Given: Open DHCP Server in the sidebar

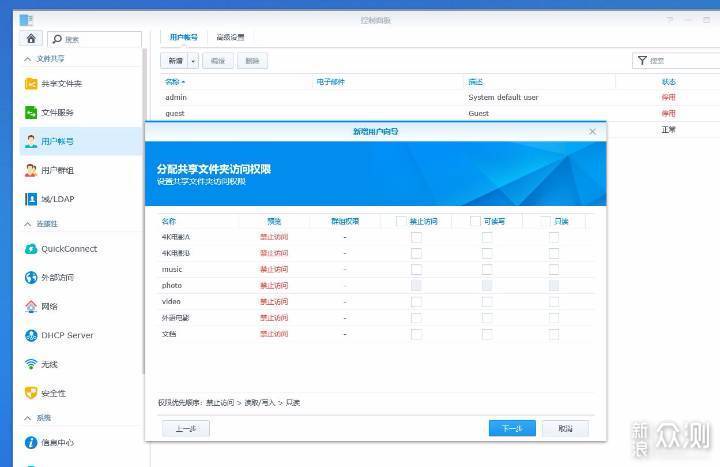Looking at the screenshot, I should coord(67,335).
